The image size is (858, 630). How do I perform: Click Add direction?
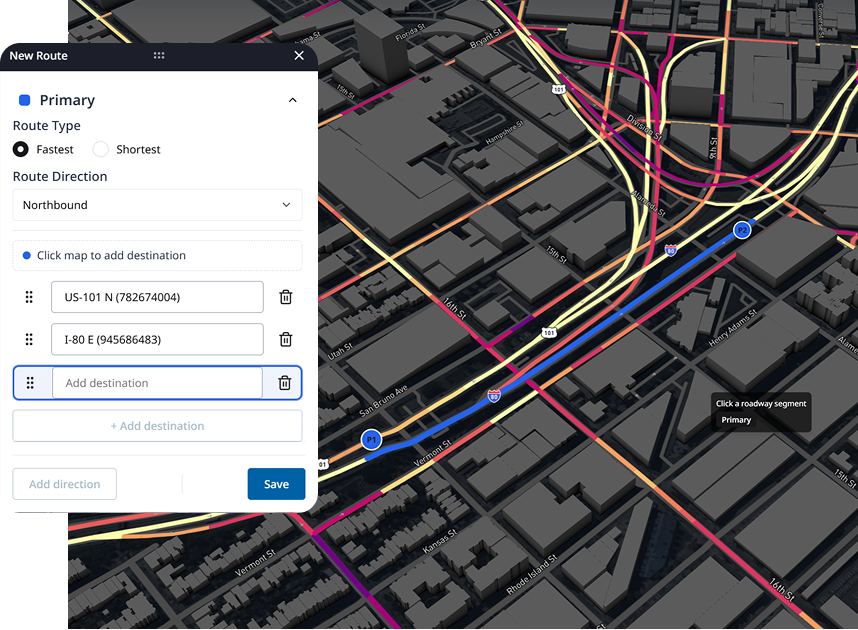(64, 483)
